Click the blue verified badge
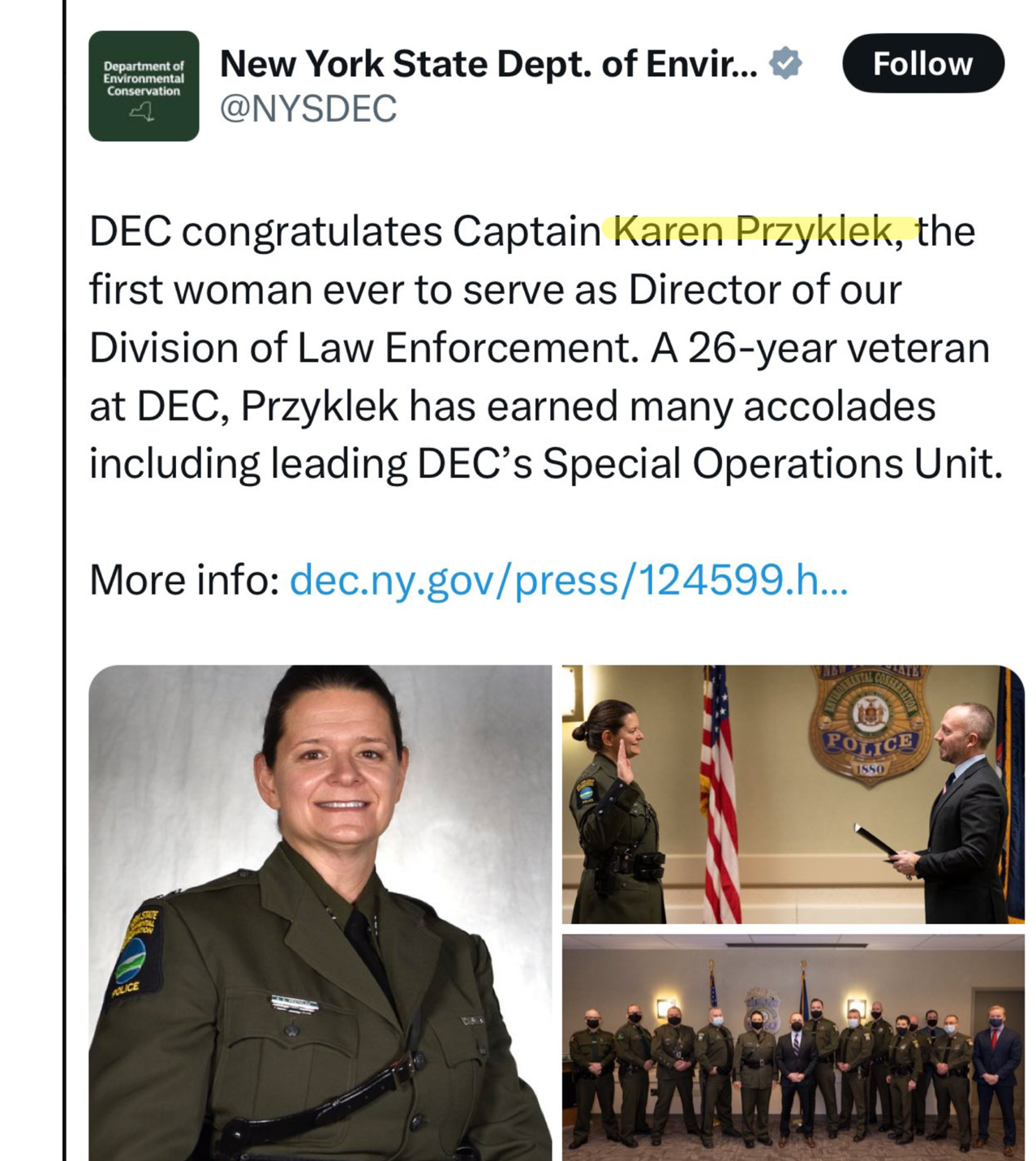The height and width of the screenshot is (1161, 1036). 785,63
